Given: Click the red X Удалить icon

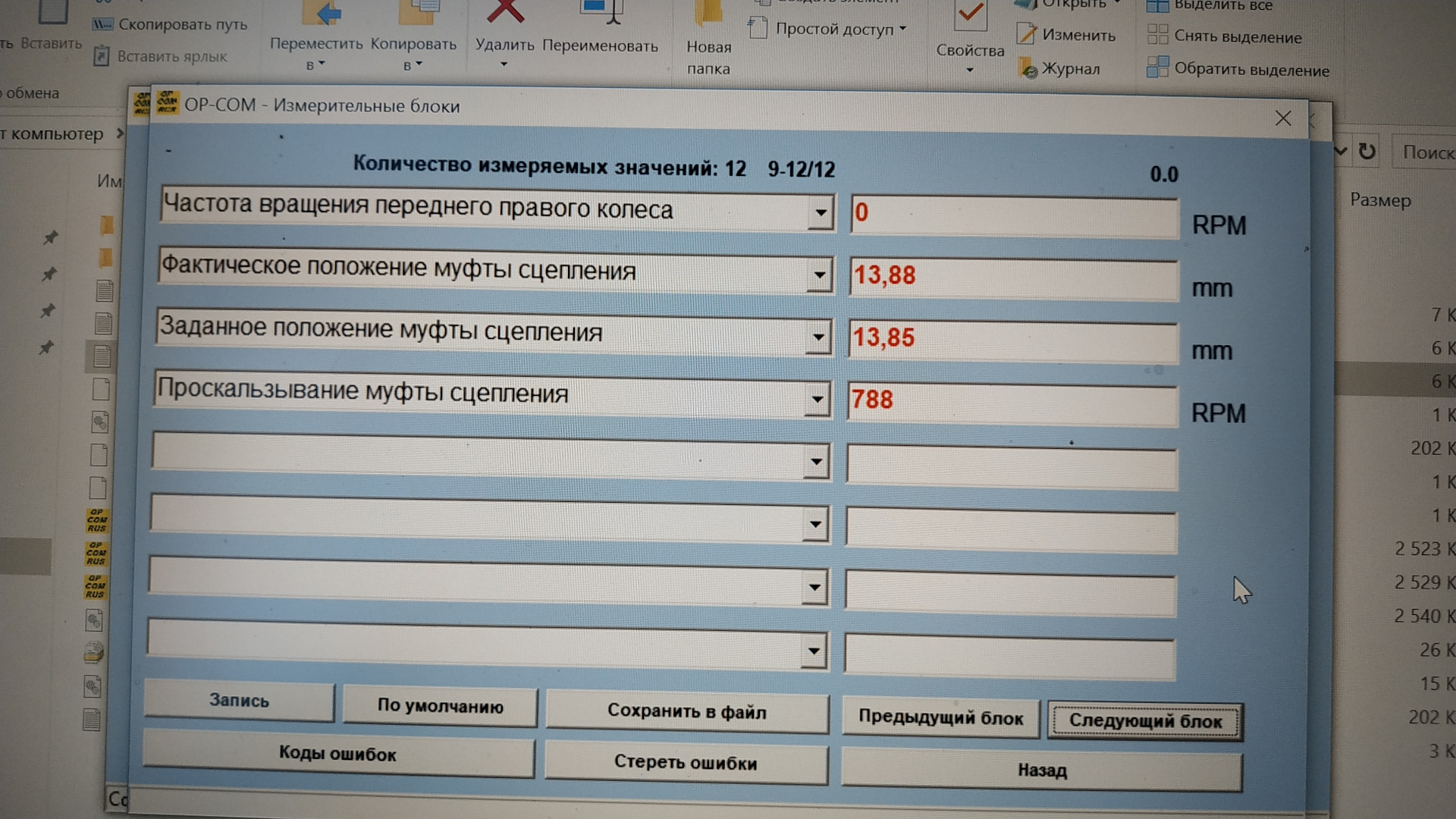Looking at the screenshot, I should coord(505,11).
